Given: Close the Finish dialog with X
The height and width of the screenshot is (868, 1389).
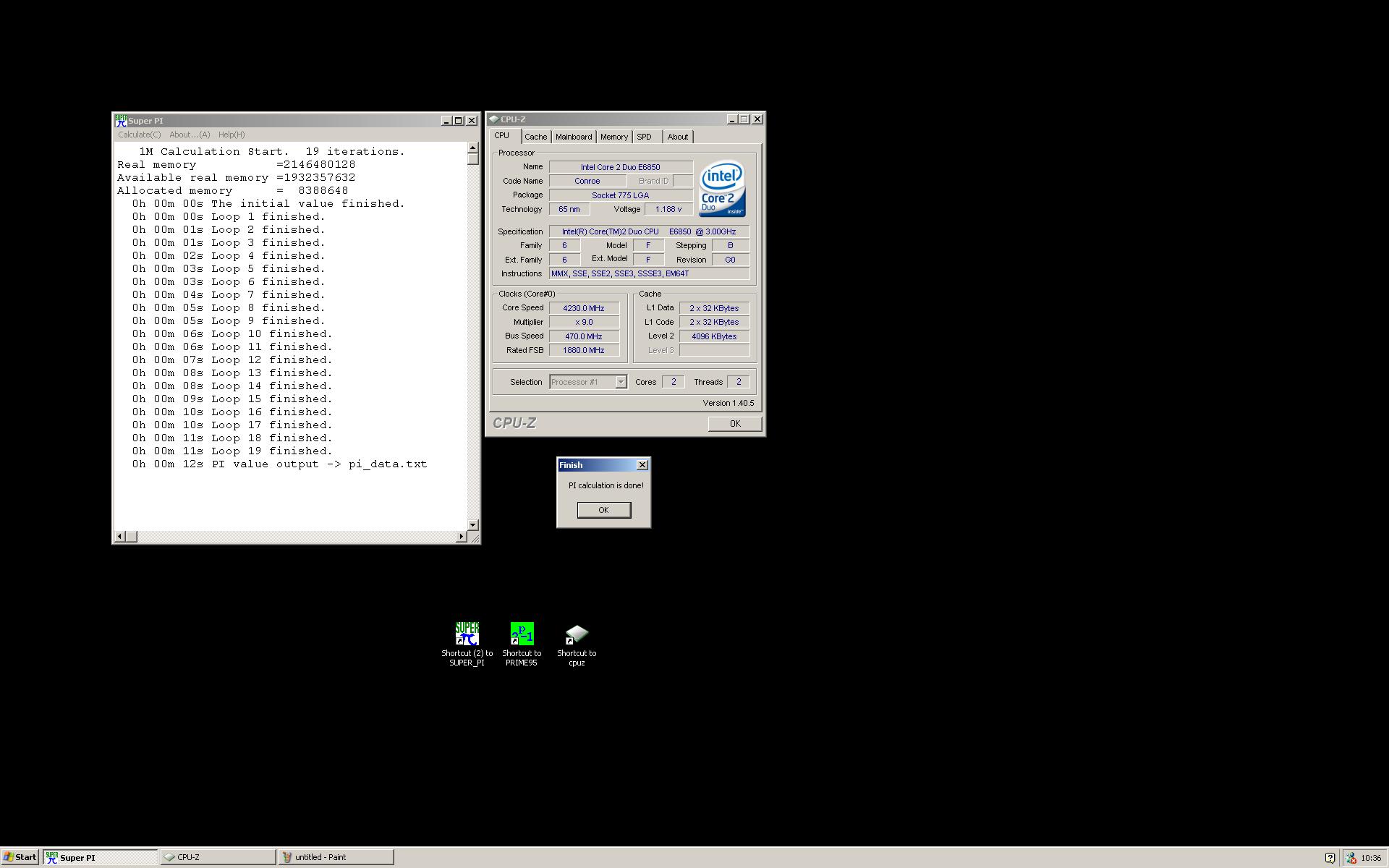Looking at the screenshot, I should 642,465.
